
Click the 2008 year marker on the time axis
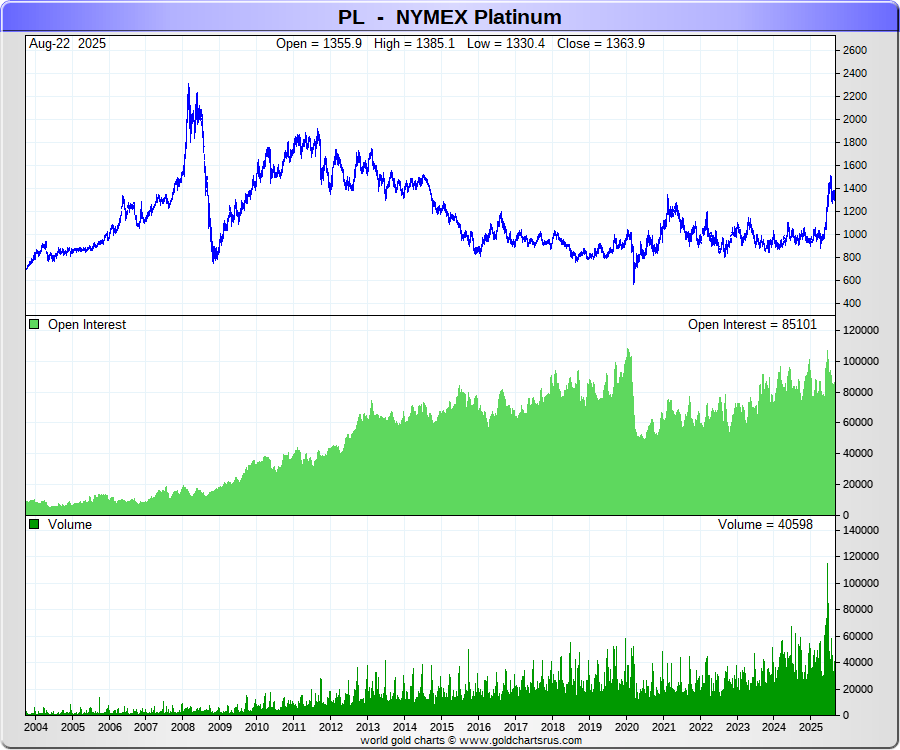[x=183, y=727]
